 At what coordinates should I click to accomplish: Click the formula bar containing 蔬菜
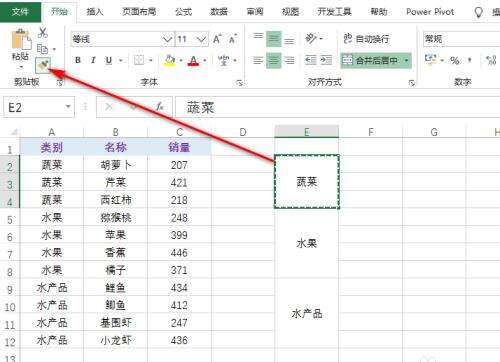337,107
